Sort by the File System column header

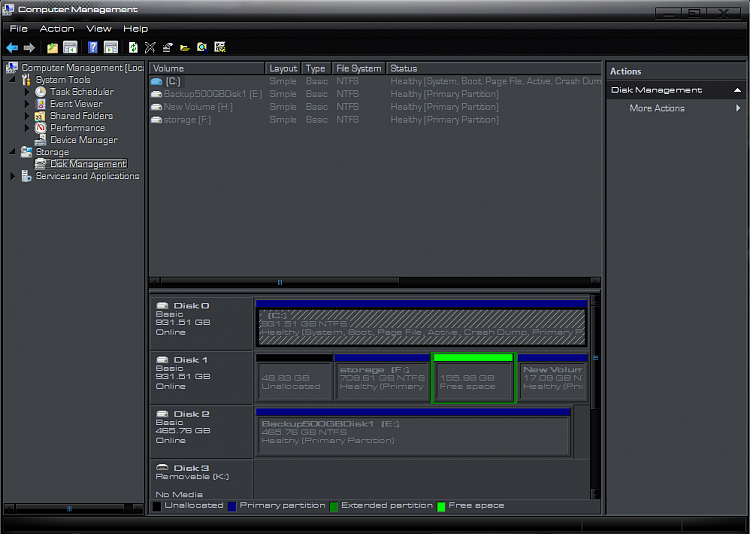(x=359, y=68)
